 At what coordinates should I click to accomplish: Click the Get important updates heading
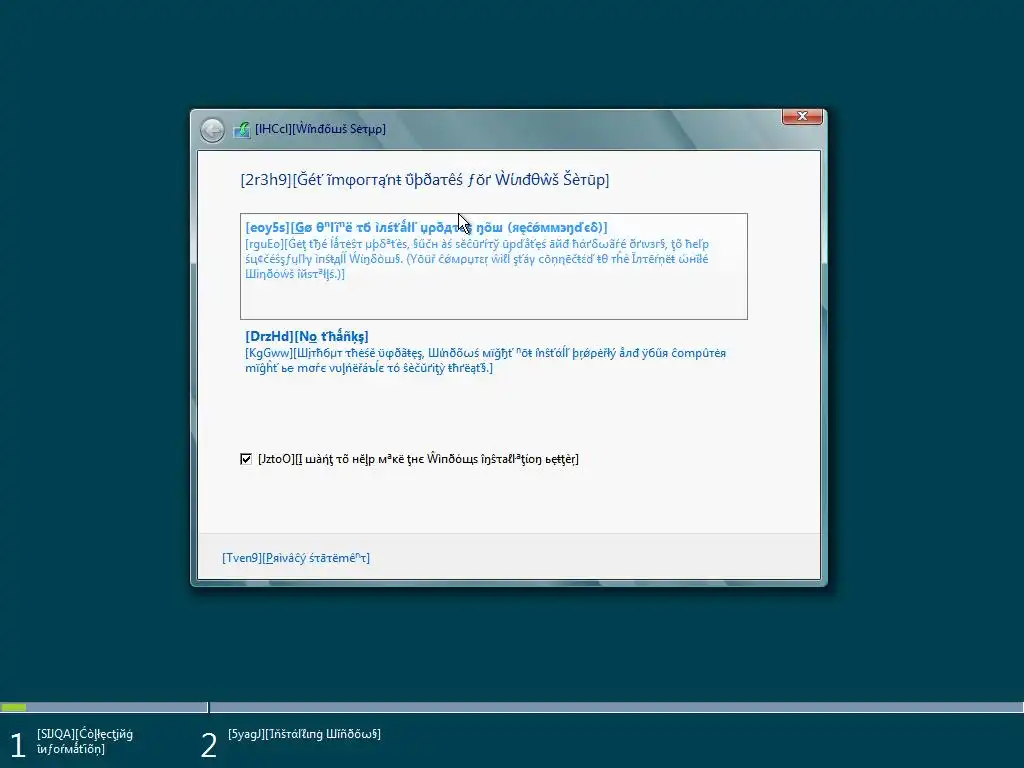pyautogui.click(x=424, y=180)
